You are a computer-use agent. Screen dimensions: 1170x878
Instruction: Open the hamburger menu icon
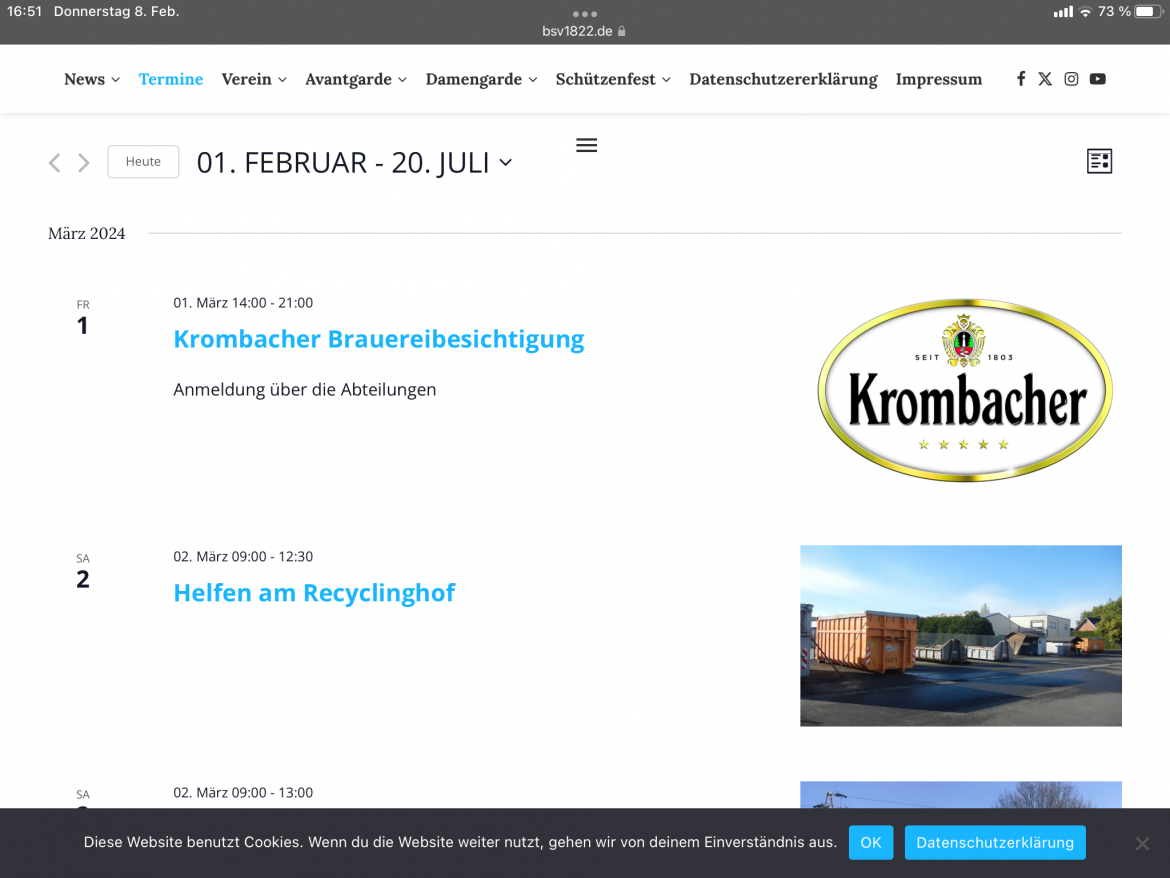coord(587,146)
